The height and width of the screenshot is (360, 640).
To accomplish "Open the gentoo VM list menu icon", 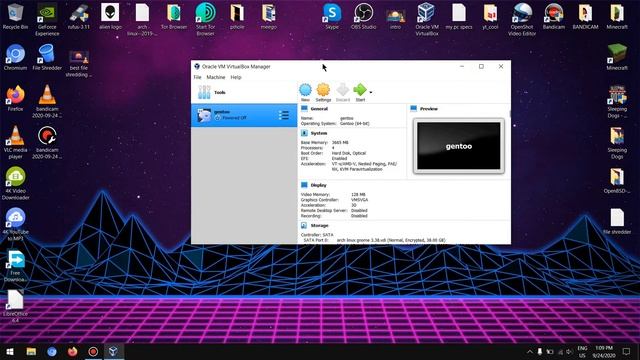I will (284, 115).
